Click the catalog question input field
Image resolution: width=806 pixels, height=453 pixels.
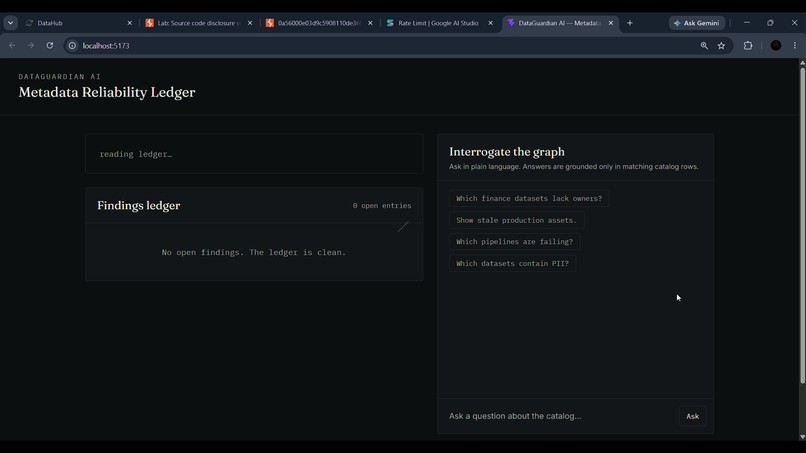(560, 416)
